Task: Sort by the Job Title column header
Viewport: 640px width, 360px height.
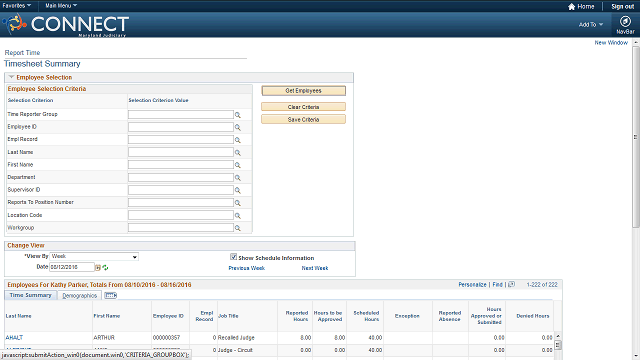Action: (228, 316)
